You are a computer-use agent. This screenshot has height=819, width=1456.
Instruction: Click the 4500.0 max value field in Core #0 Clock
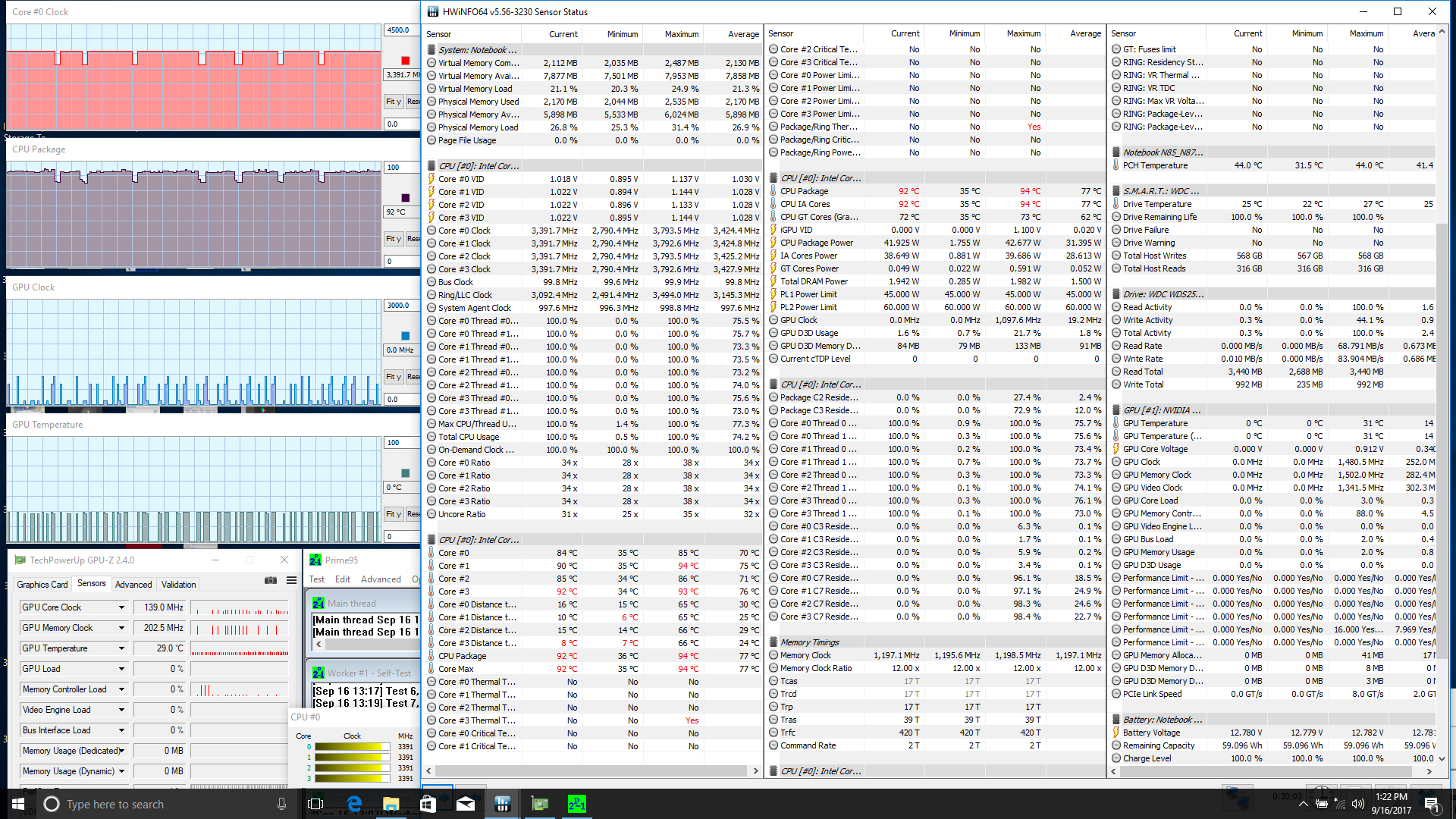[x=402, y=30]
